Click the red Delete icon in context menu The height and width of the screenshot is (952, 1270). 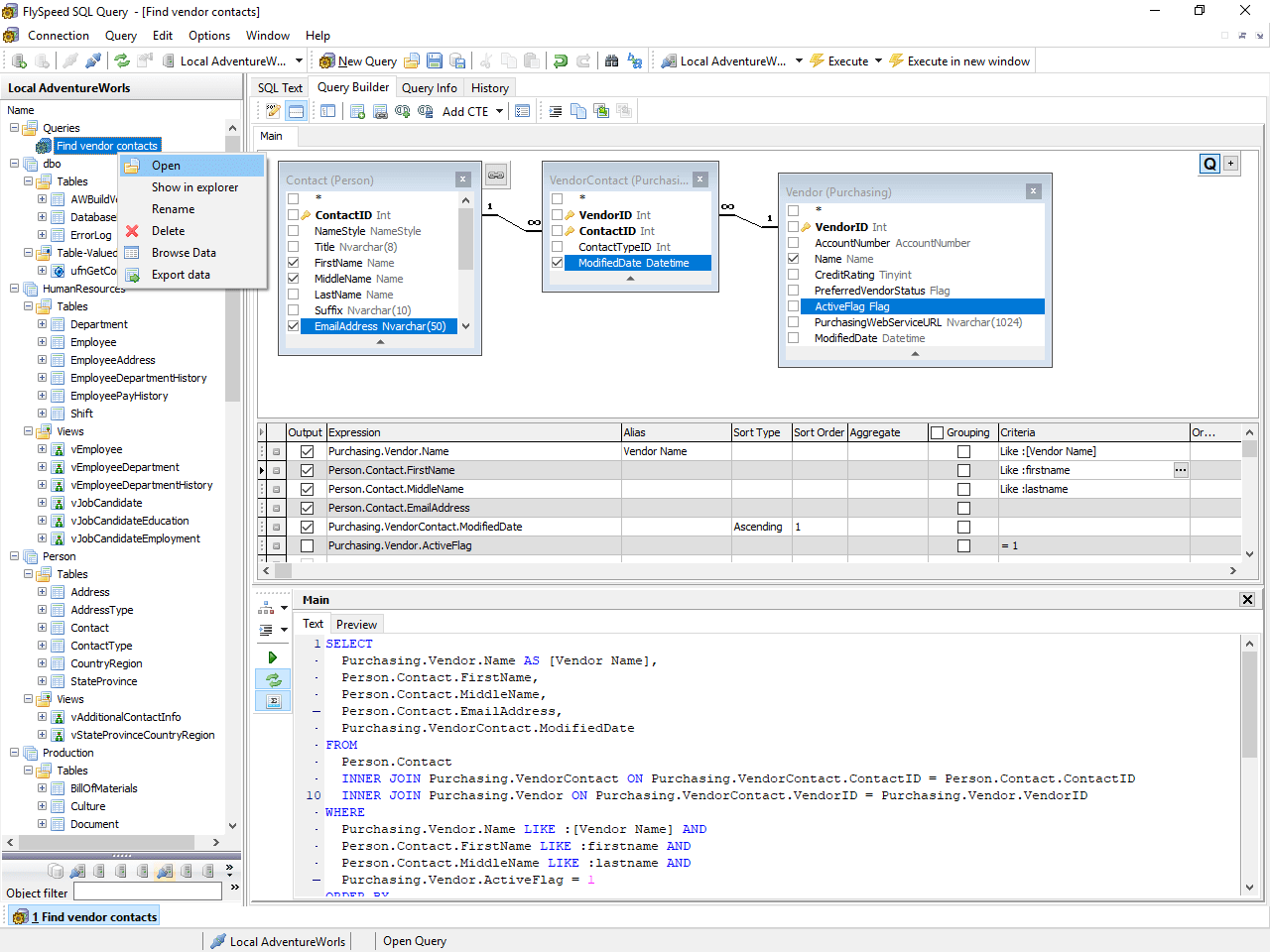pos(133,231)
